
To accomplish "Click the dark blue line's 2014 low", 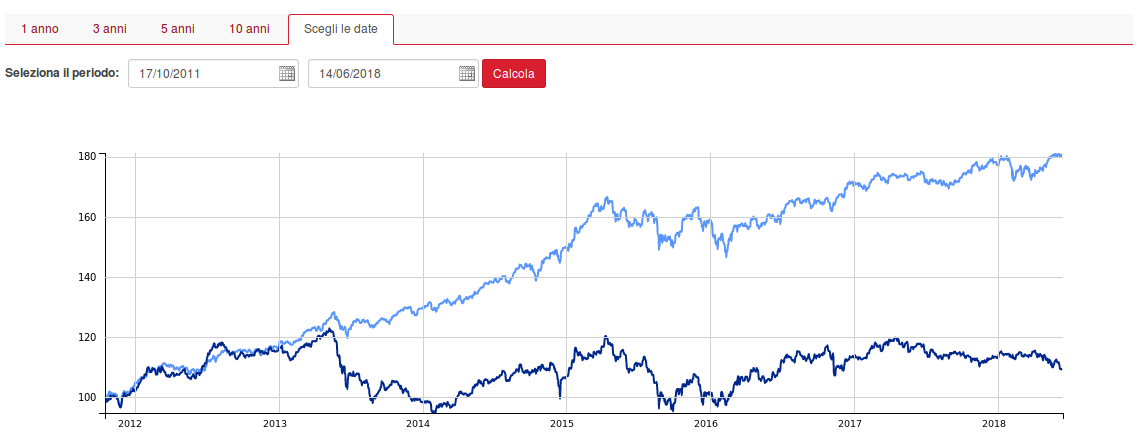I will click(x=434, y=410).
